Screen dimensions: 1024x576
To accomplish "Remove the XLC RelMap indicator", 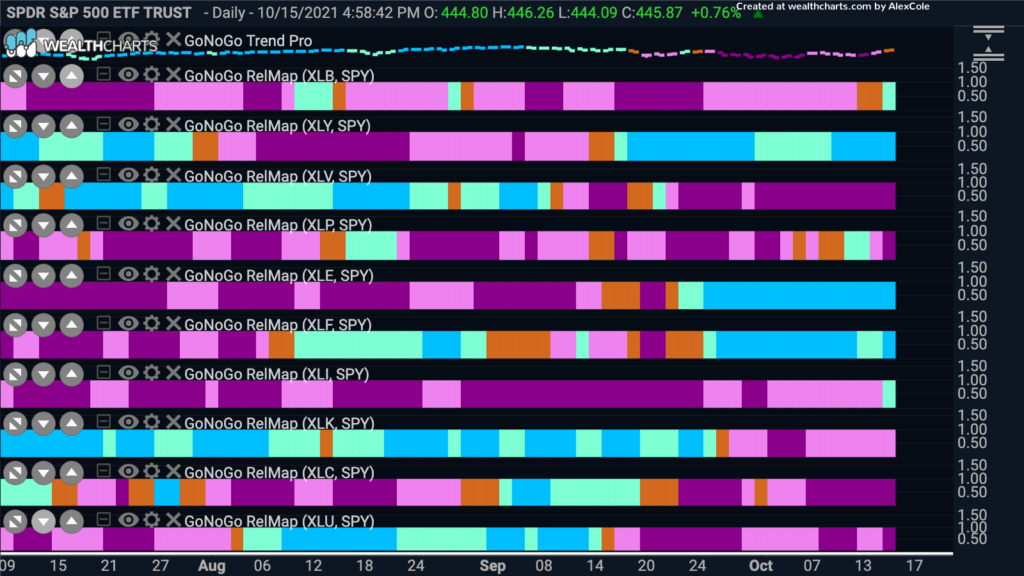I will click(173, 472).
